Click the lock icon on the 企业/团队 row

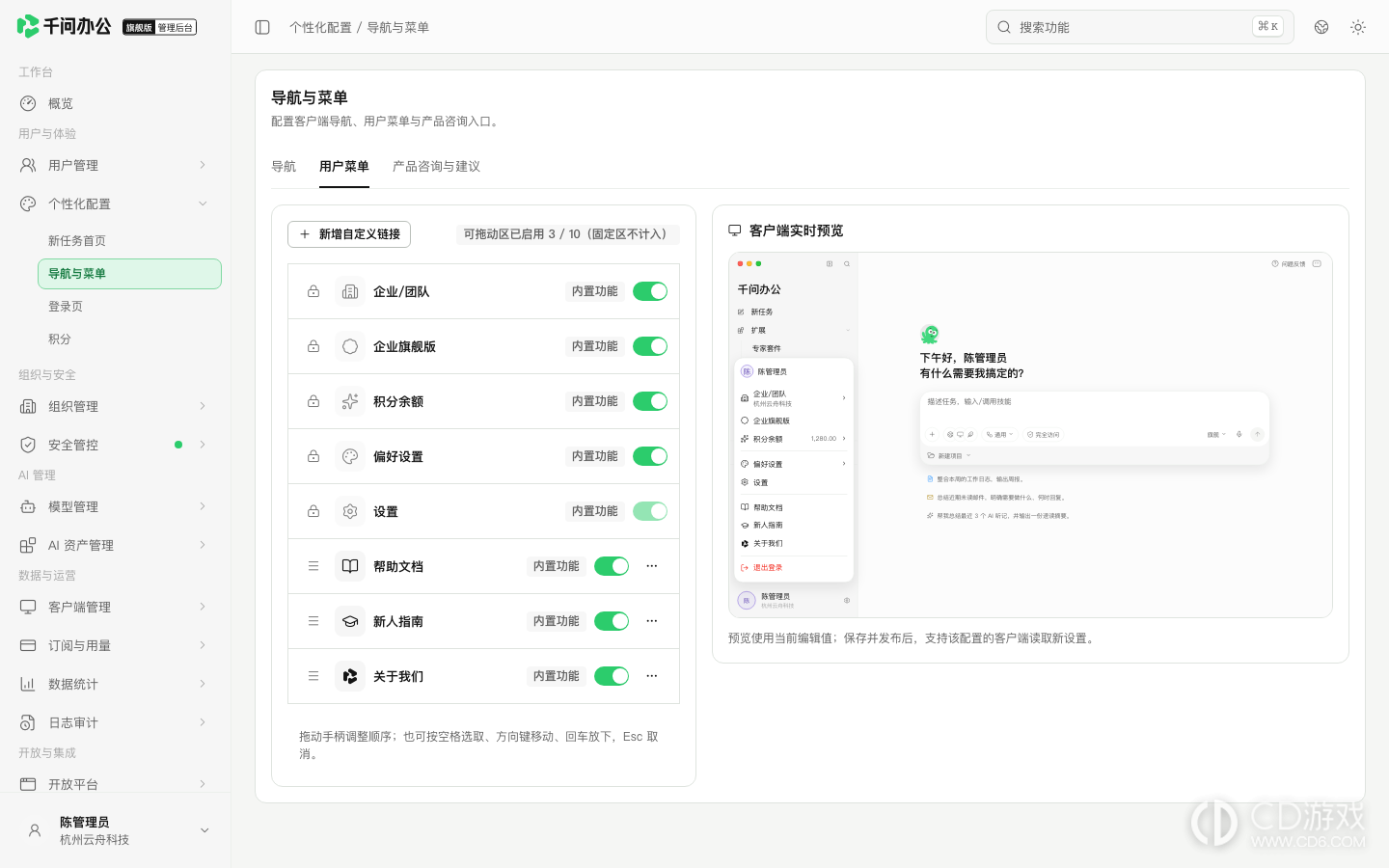coord(313,291)
